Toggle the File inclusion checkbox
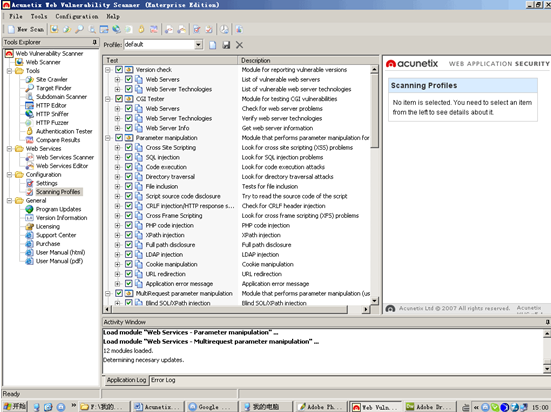This screenshot has width=551, height=412. point(129,186)
